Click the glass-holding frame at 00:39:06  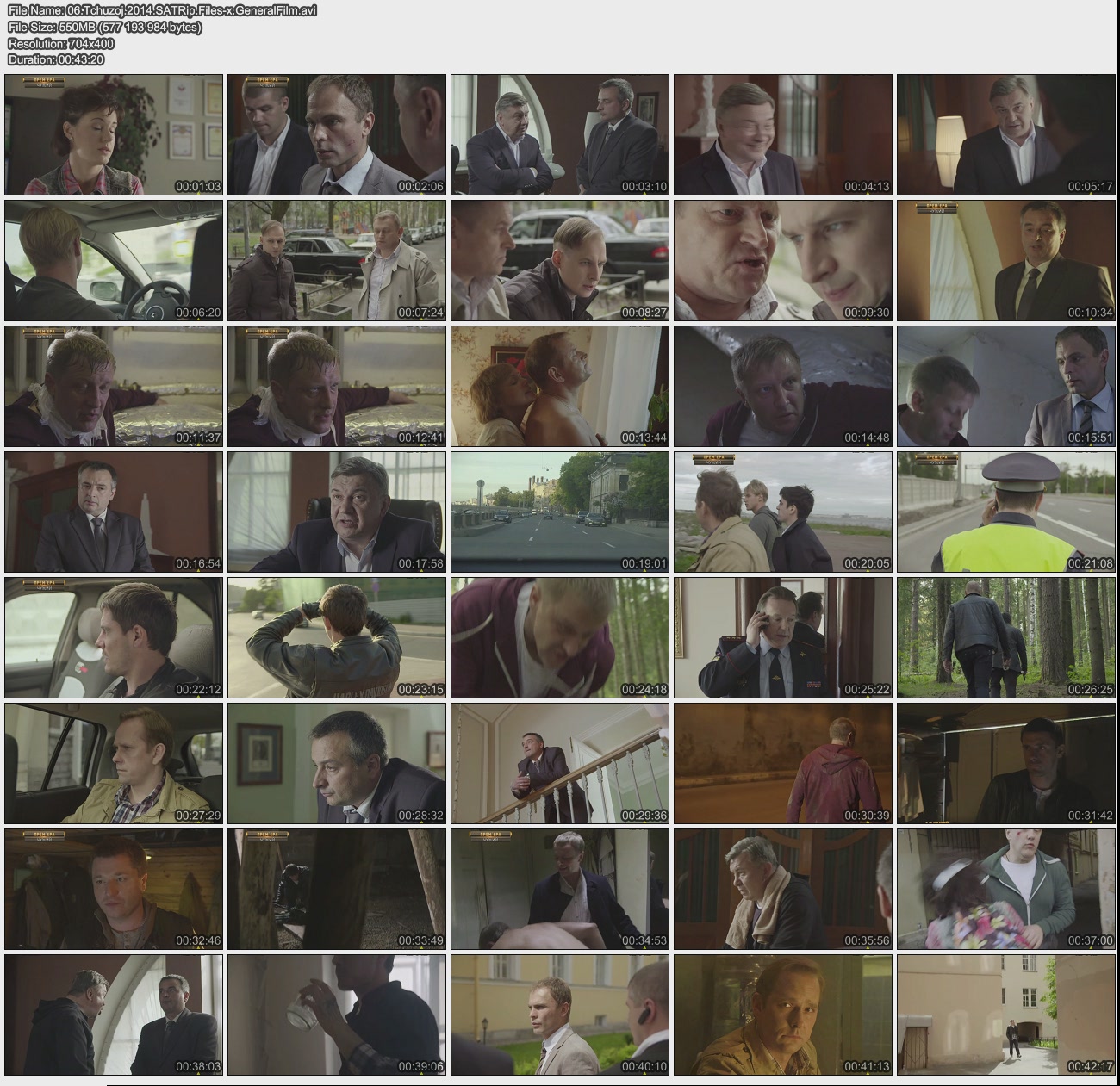tap(337, 1015)
